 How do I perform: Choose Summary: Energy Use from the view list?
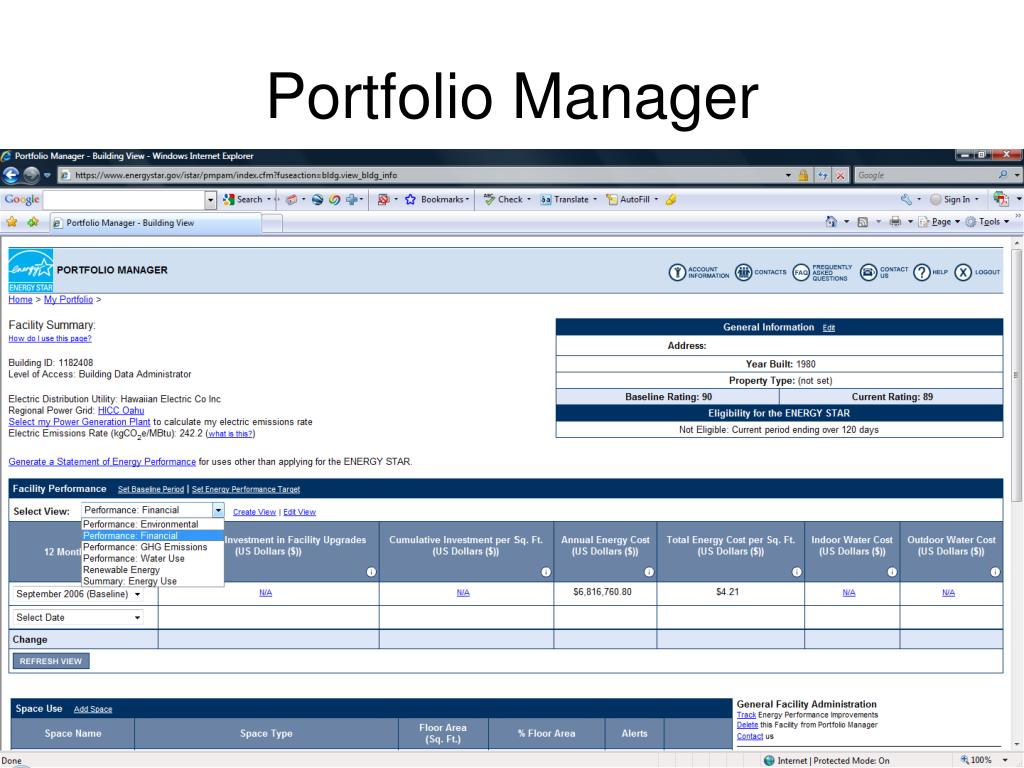pyautogui.click(x=153, y=581)
